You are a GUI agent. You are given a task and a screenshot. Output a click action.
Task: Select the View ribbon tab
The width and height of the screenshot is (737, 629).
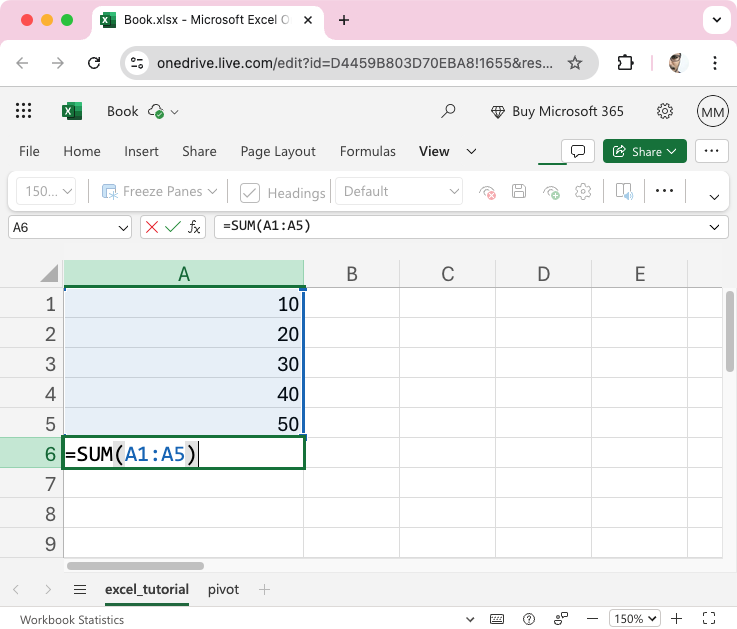434,151
